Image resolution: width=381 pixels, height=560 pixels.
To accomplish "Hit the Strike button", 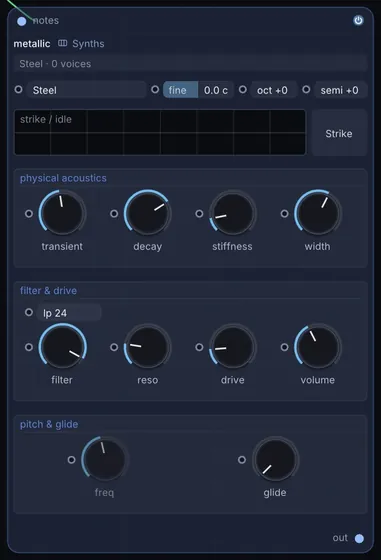I will pyautogui.click(x=339, y=133).
